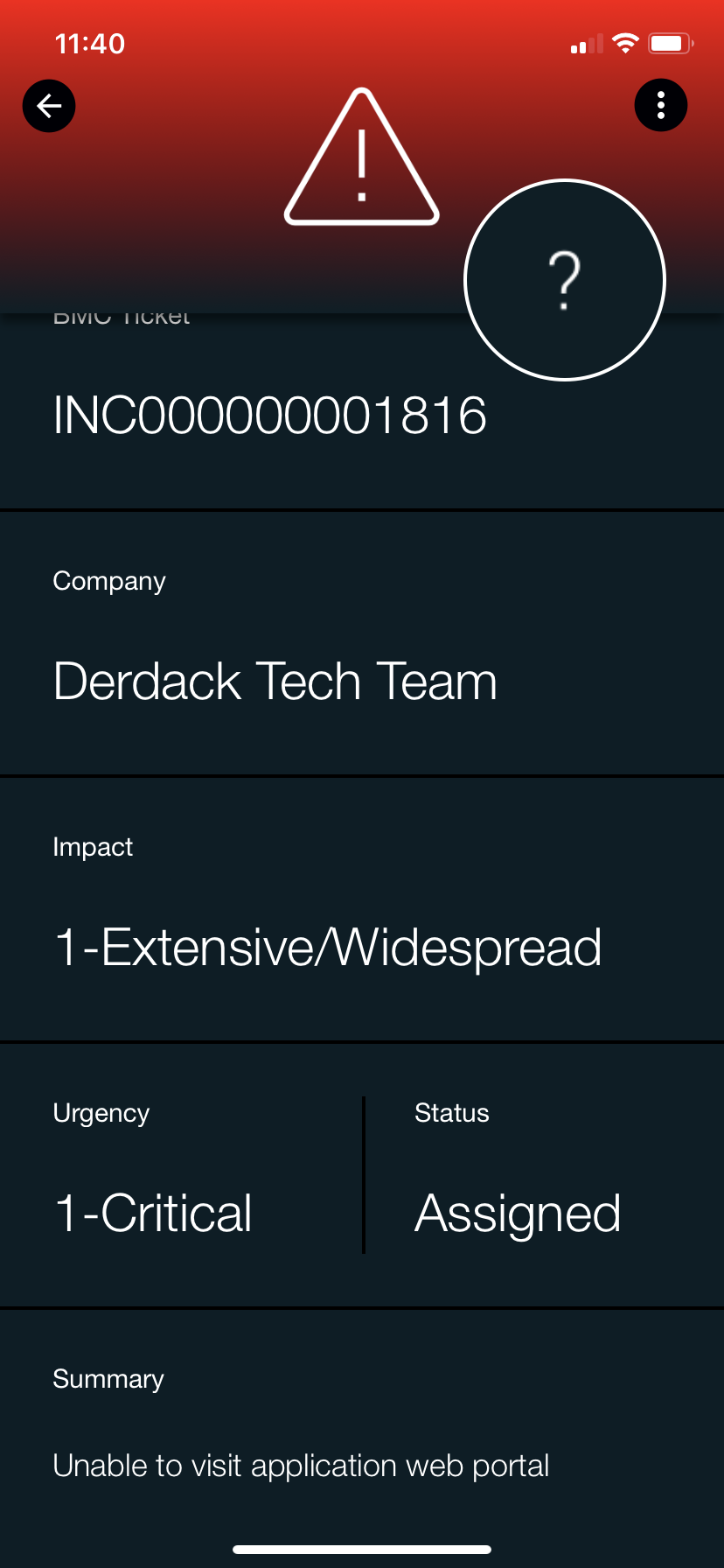Select ticket number INC000000001816
The image size is (724, 1568).
(270, 415)
